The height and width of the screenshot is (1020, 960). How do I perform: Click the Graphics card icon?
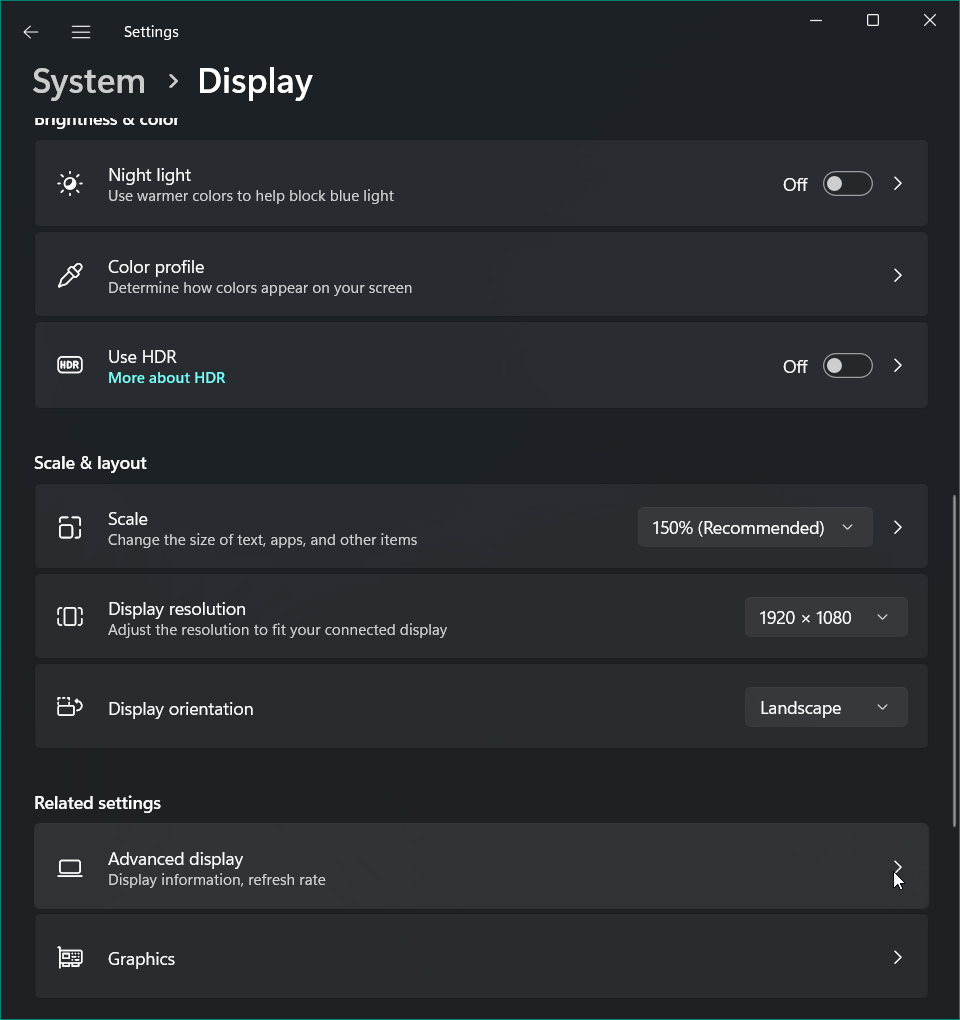[69, 957]
